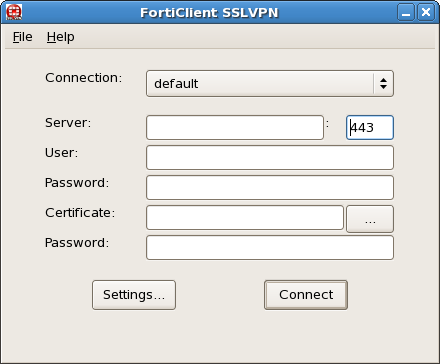Close the FortiClient SSLVPN window
The image size is (440, 364).
426,12
